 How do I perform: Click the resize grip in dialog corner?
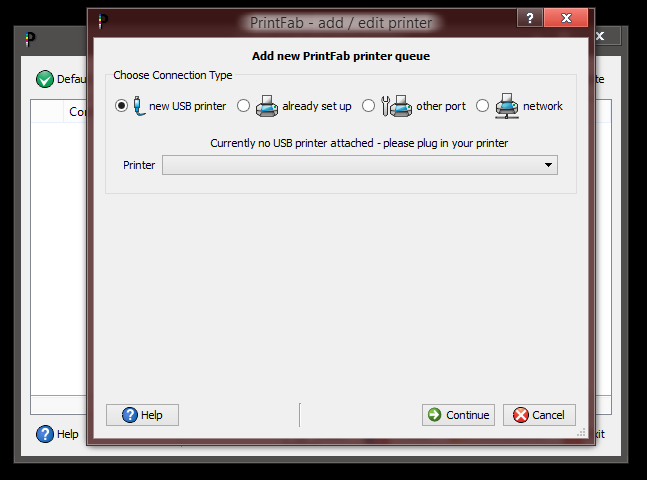(x=581, y=433)
